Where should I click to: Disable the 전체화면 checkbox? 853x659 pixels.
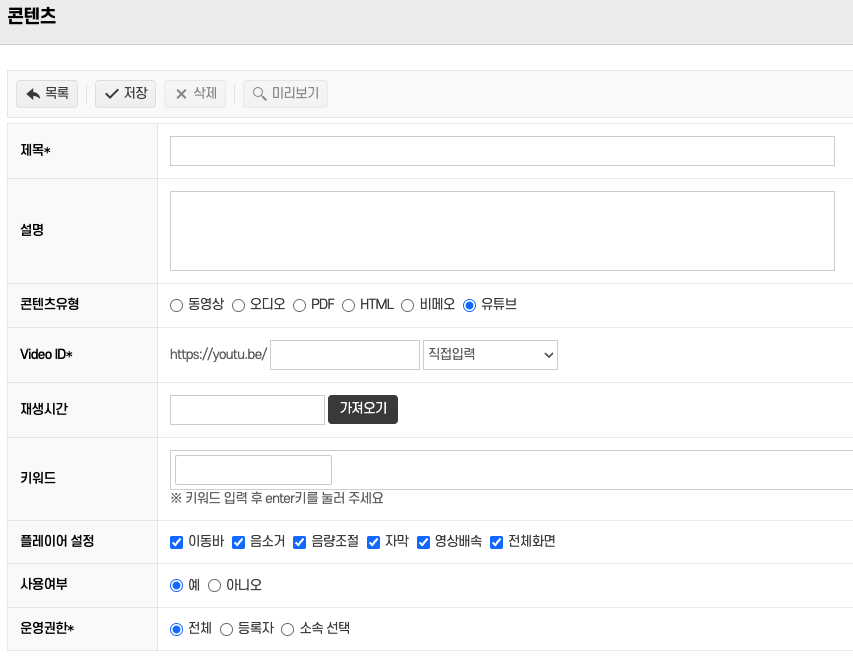tap(497, 542)
